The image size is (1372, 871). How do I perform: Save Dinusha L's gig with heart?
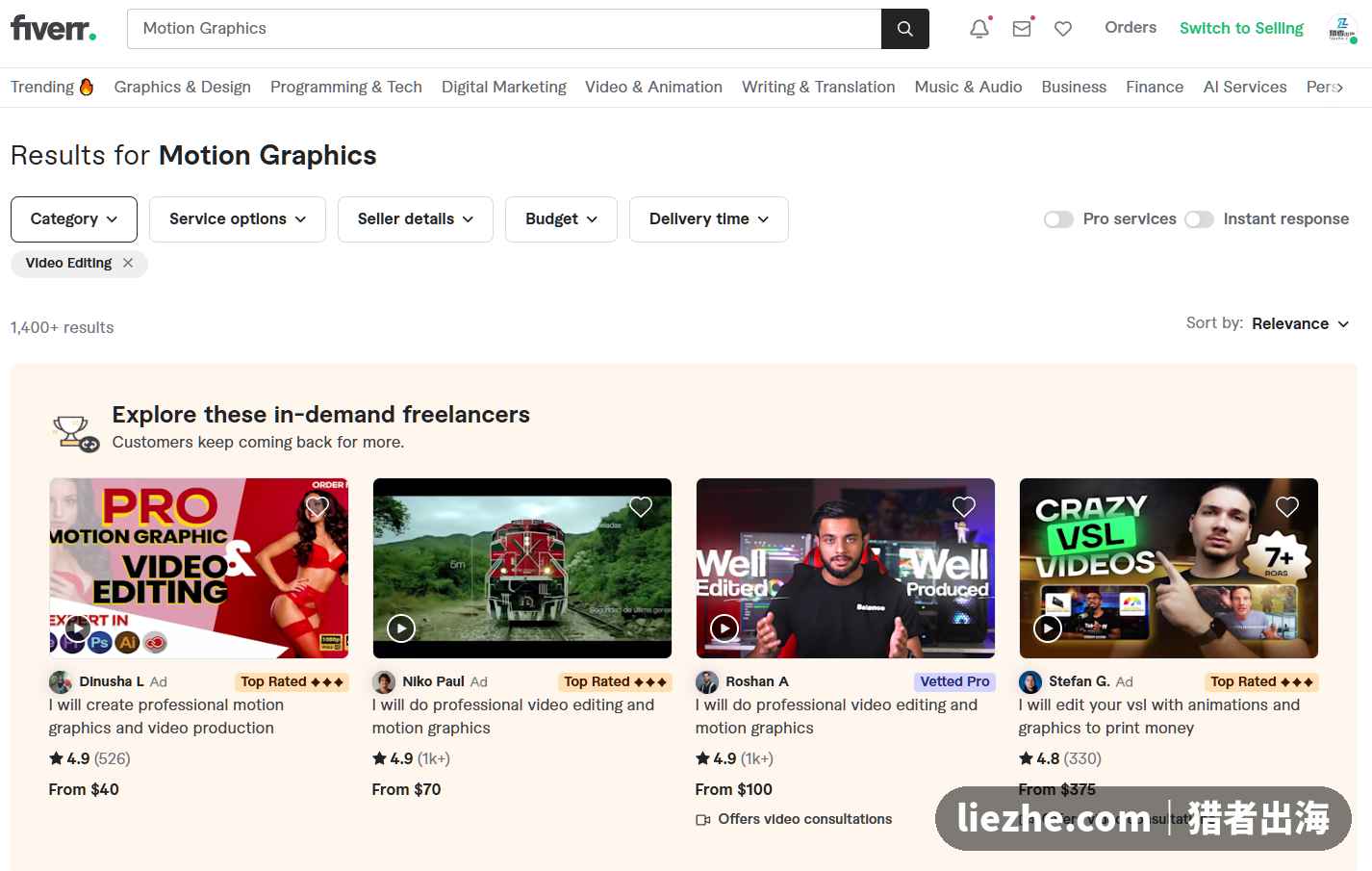pos(318,506)
